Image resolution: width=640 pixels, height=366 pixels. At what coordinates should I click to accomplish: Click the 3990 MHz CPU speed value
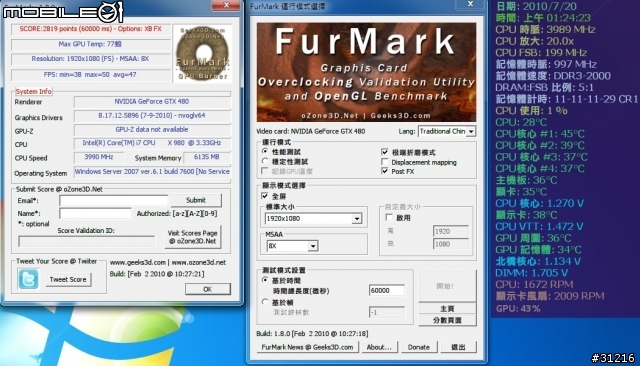(x=99, y=157)
